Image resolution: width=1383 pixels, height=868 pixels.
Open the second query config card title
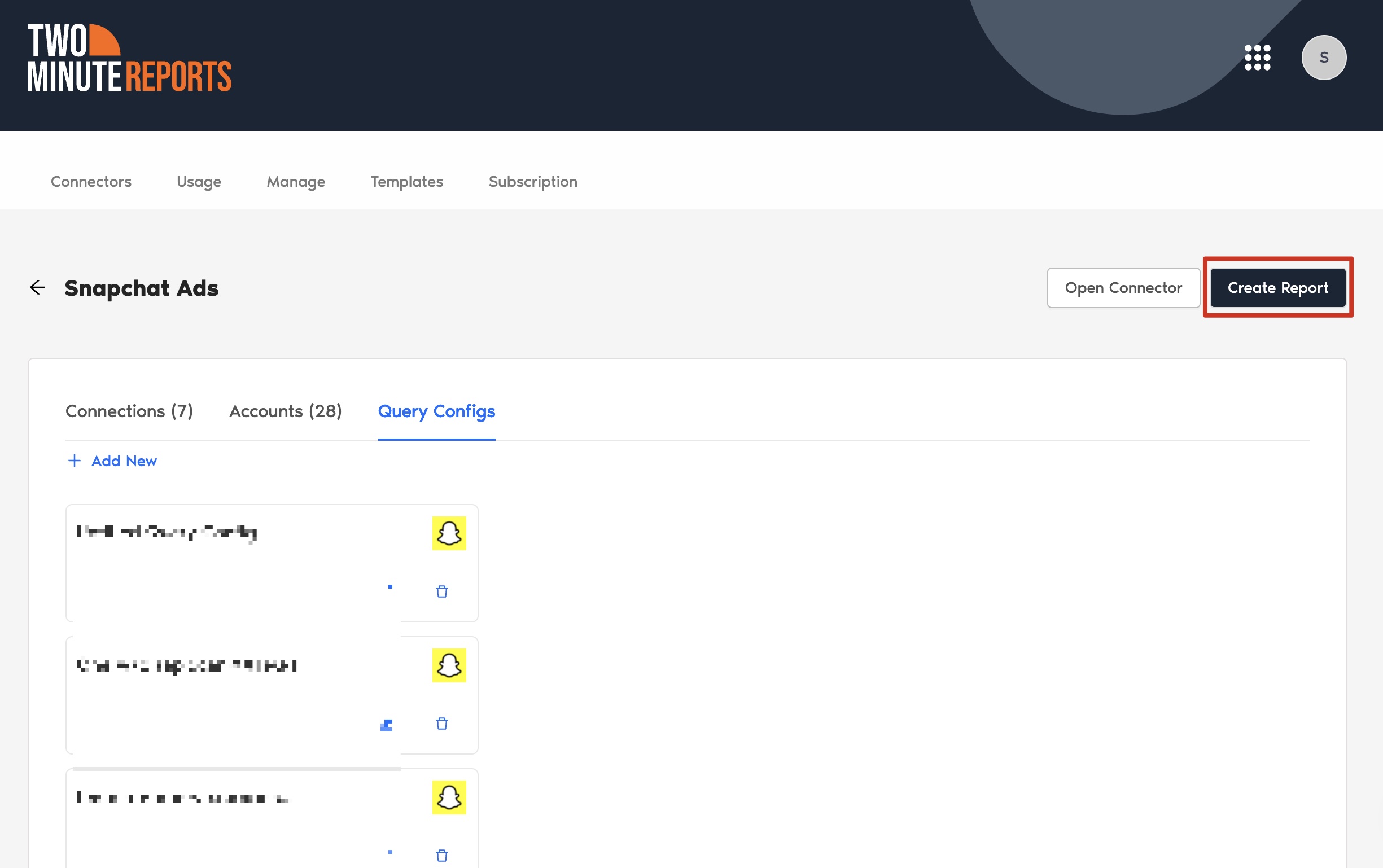(x=187, y=666)
